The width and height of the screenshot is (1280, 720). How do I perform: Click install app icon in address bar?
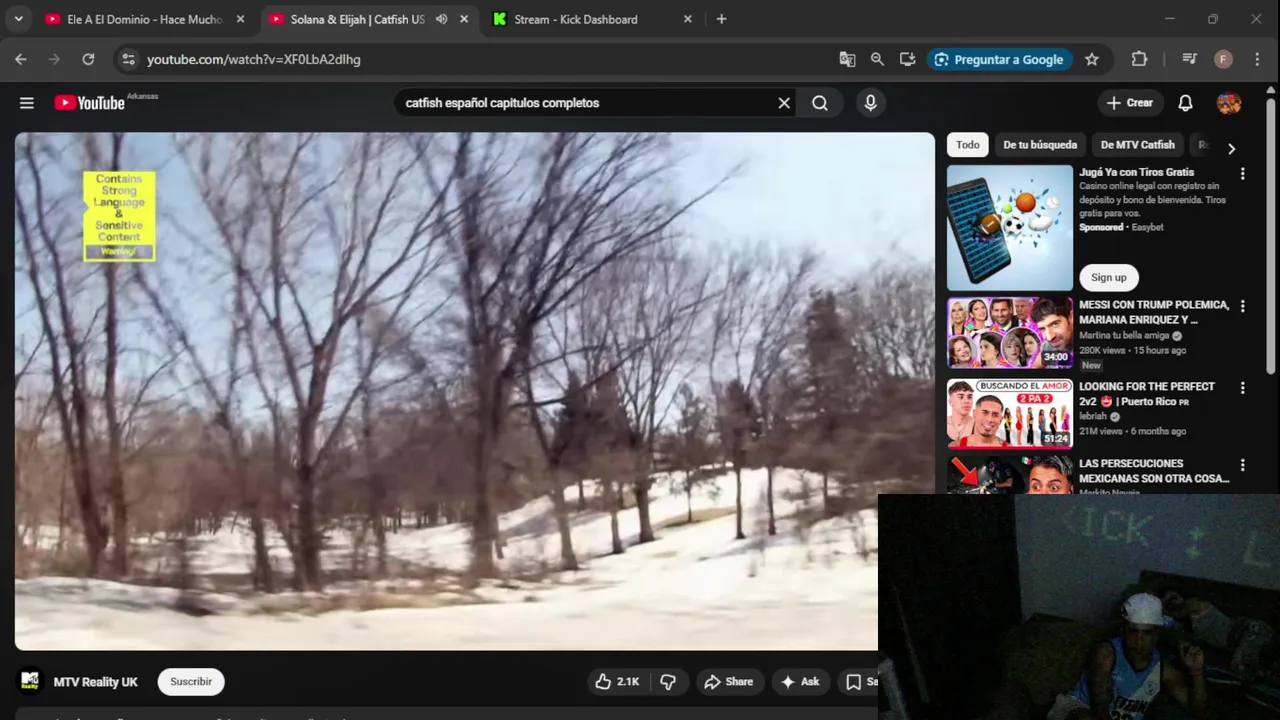(907, 59)
